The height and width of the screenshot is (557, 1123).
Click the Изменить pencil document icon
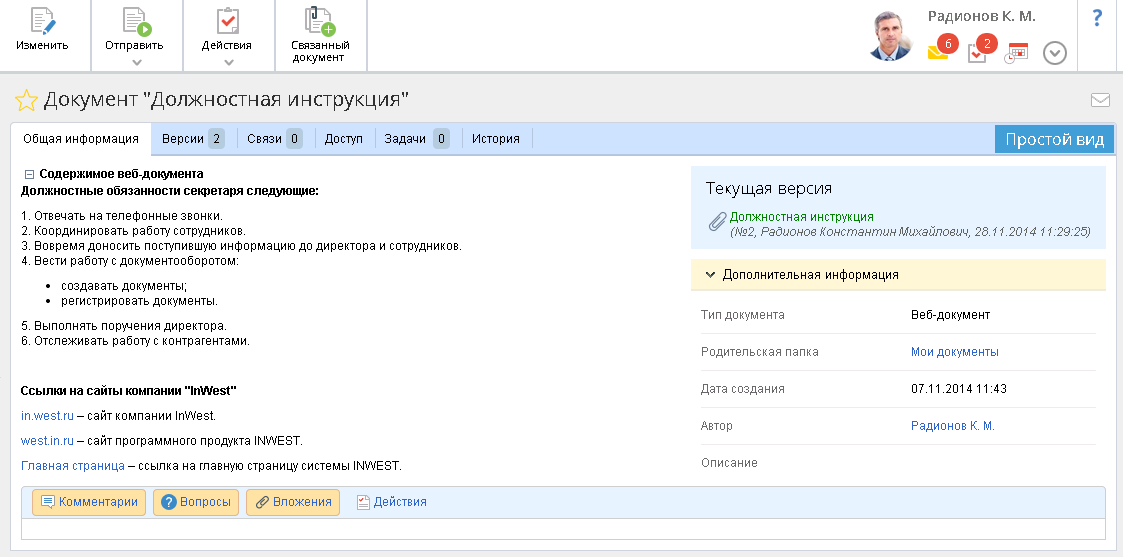[42, 21]
